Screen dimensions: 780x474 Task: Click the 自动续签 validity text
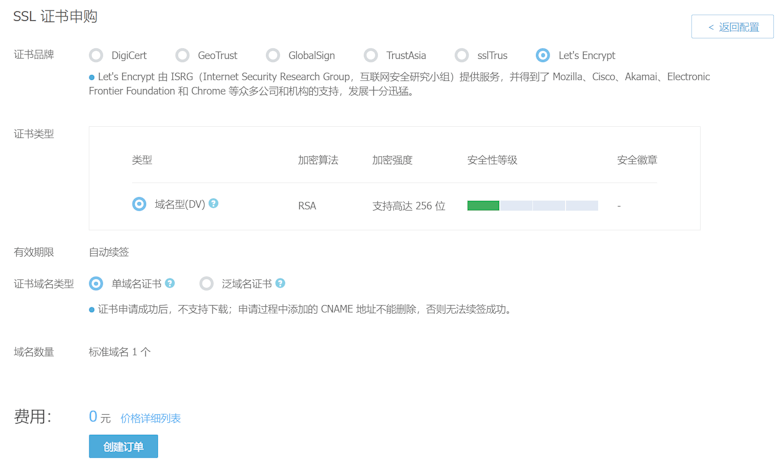[108, 252]
